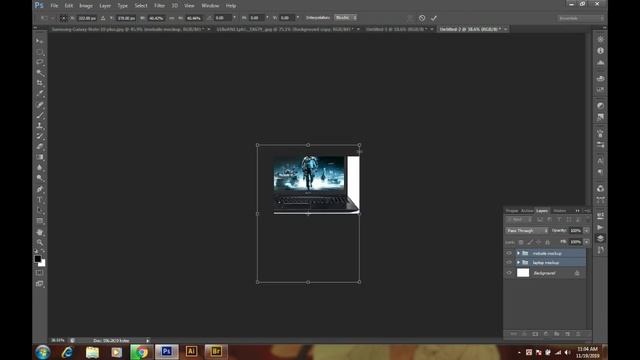Select the Rectangle shape tool

[x=40, y=221]
